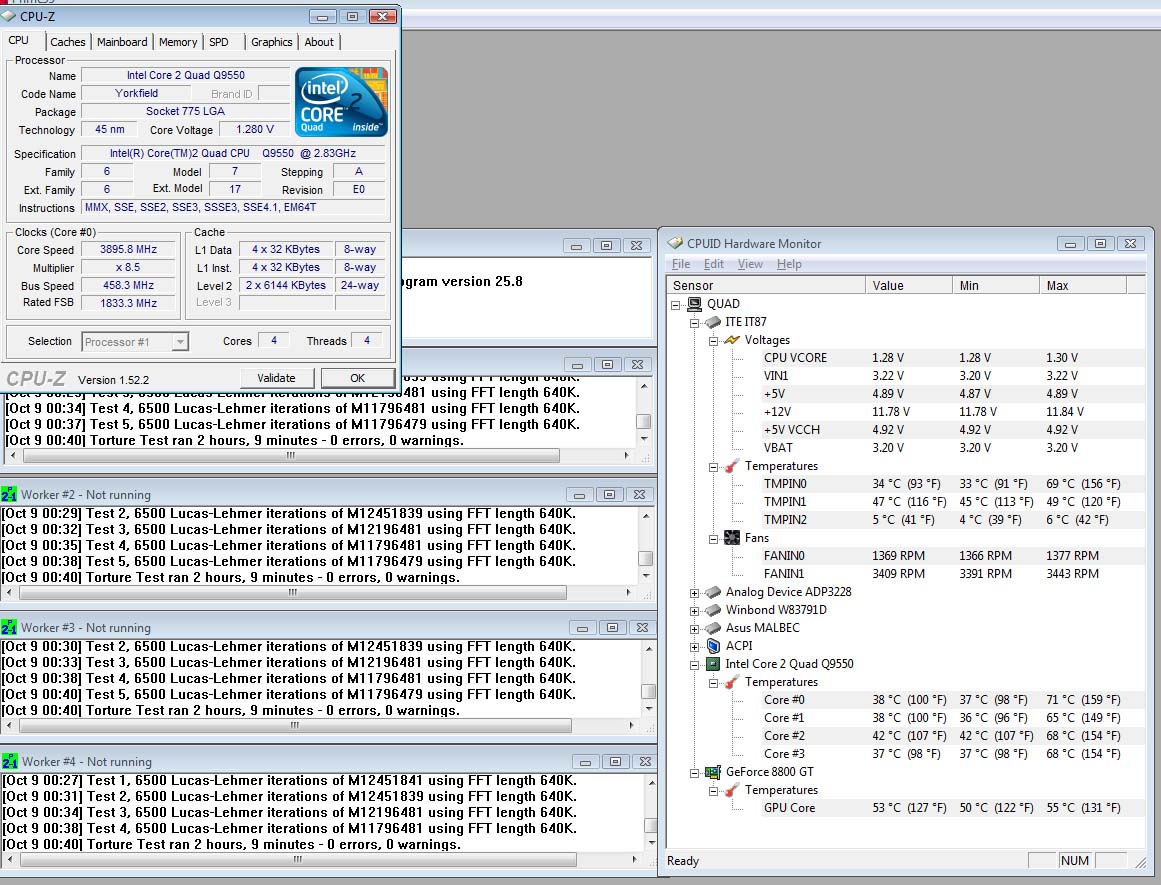Collapse the Voltages group
The width and height of the screenshot is (1161, 885).
click(713, 341)
